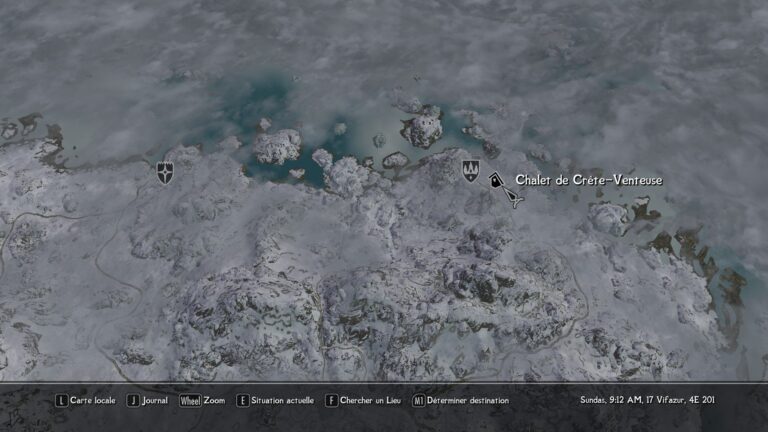Click the Sundas 9:12 AM date display

coord(647,400)
